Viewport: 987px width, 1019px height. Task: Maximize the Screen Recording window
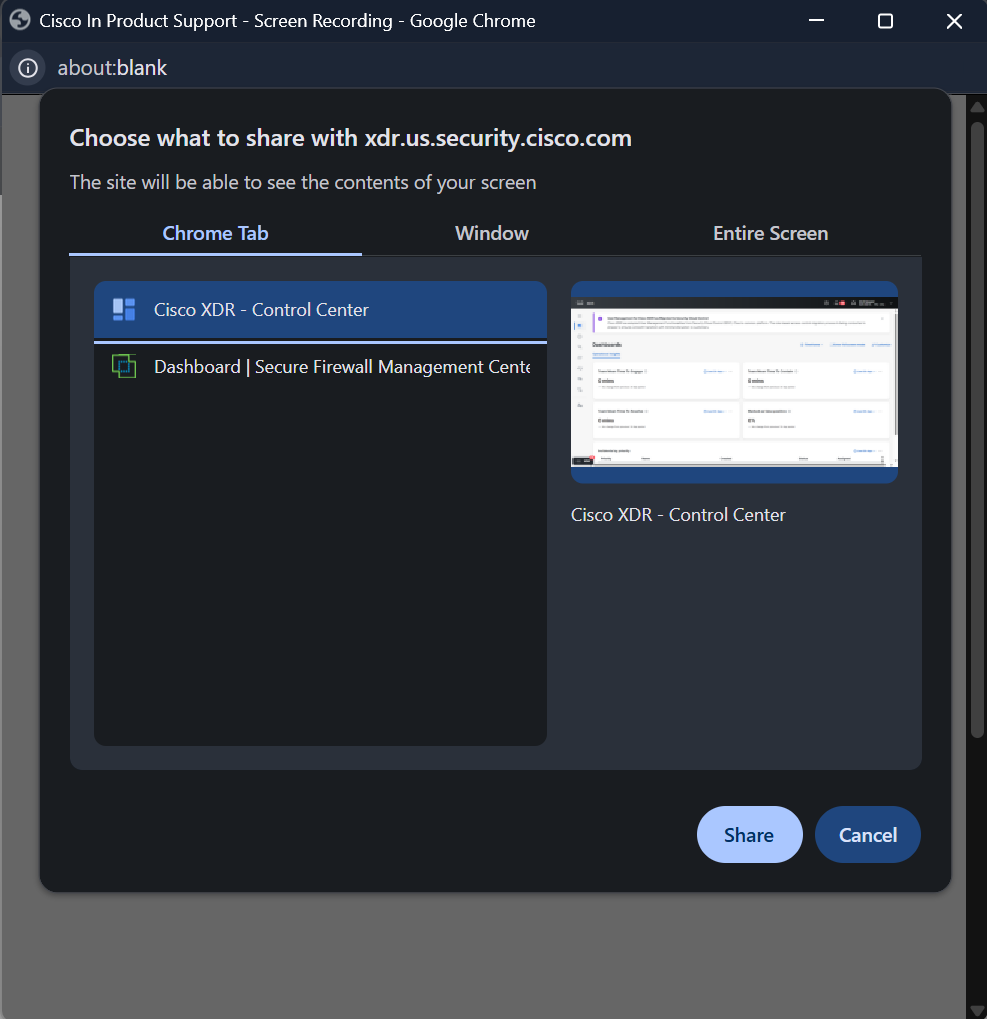coord(885,21)
